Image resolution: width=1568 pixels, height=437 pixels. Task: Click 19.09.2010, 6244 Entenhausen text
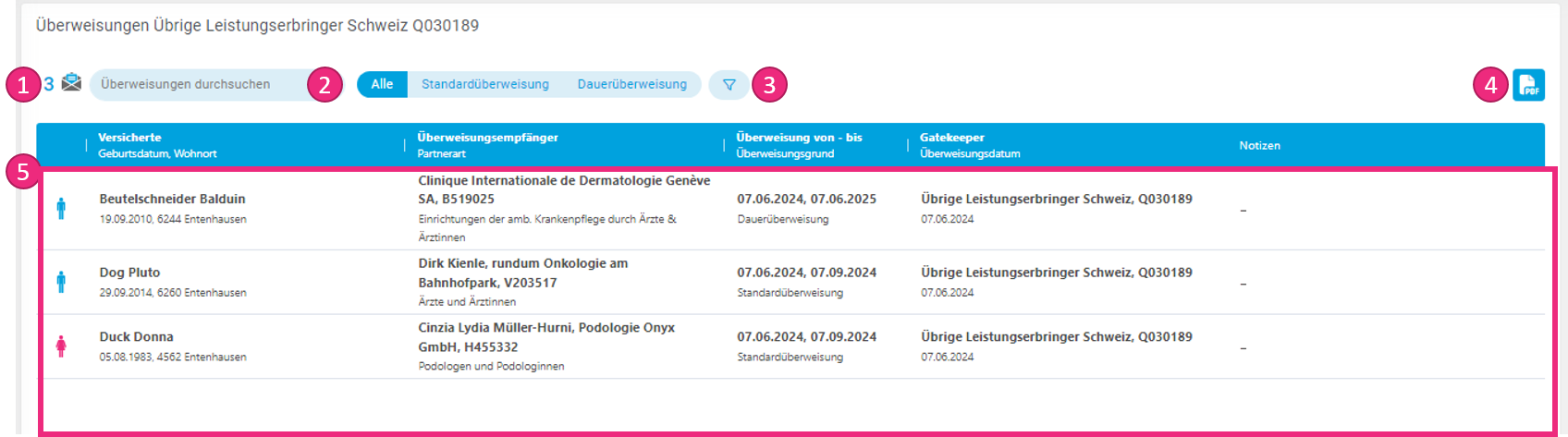pos(173,219)
